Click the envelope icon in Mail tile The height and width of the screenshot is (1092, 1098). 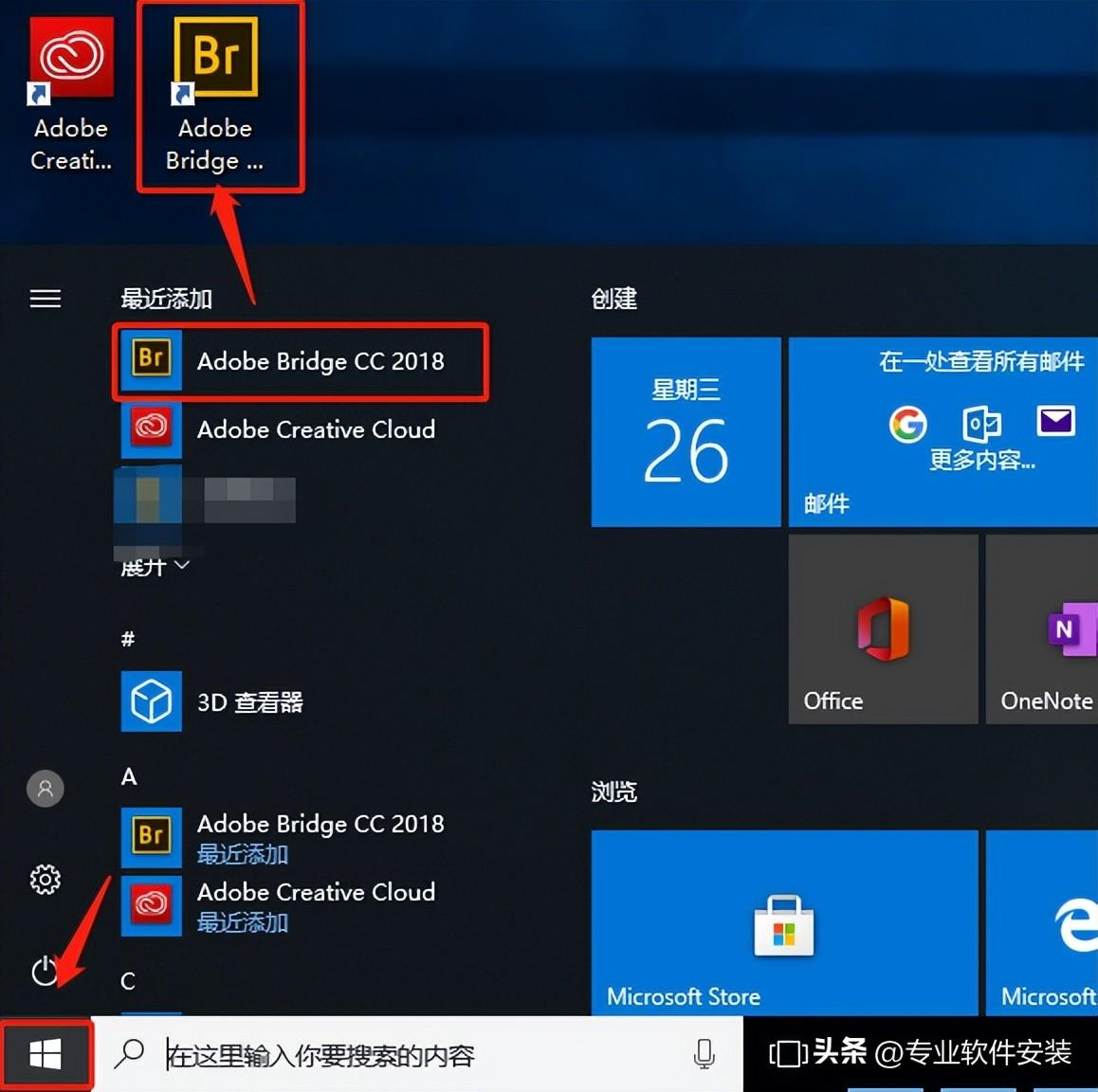1056,422
